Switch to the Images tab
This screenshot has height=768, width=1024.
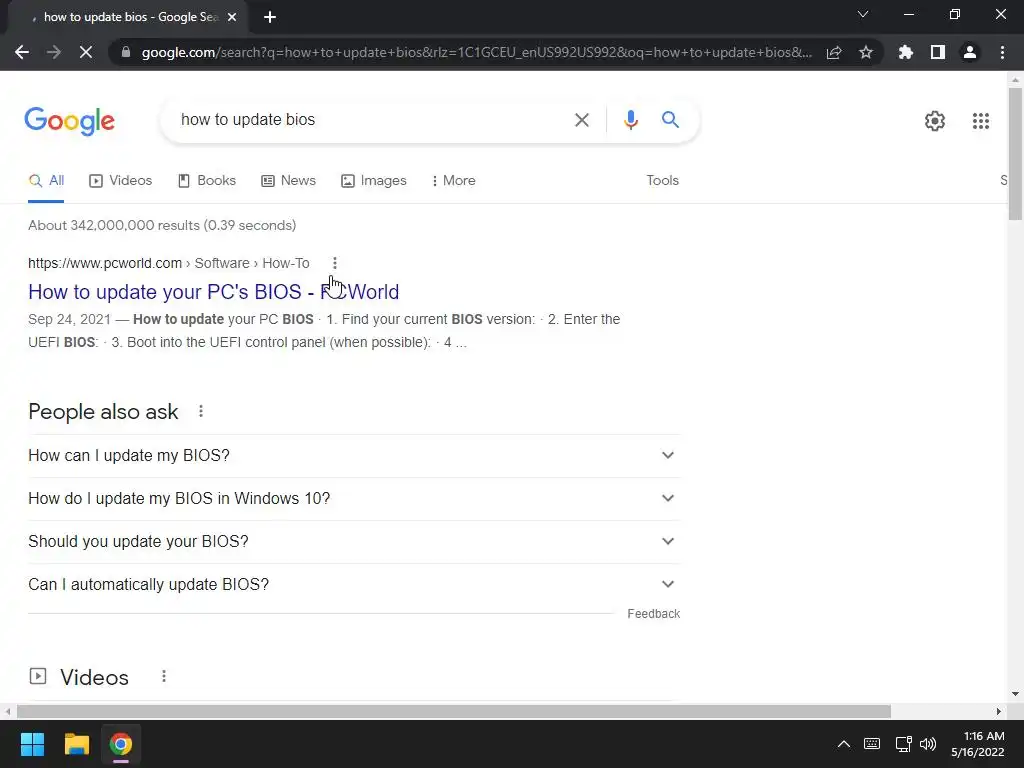tap(374, 181)
